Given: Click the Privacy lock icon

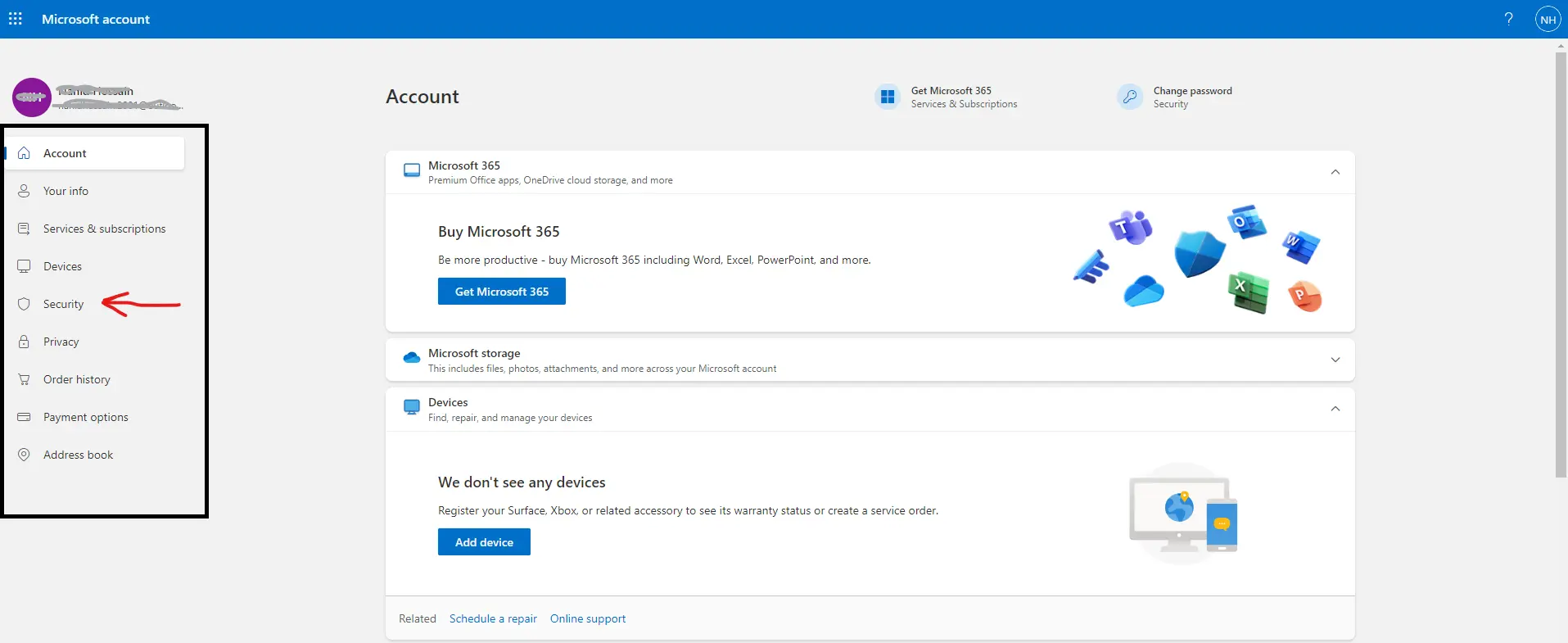Looking at the screenshot, I should tap(24, 342).
